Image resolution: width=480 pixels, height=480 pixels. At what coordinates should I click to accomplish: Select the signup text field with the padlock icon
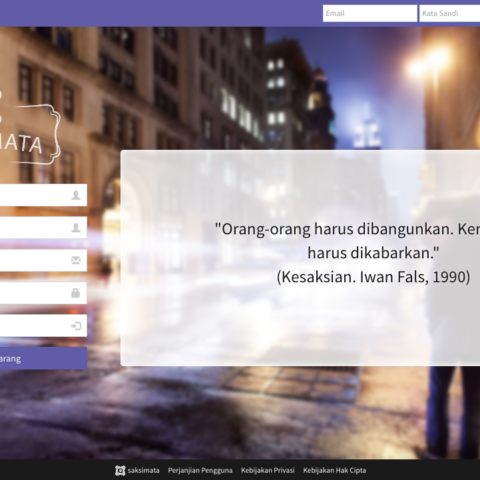click(43, 293)
